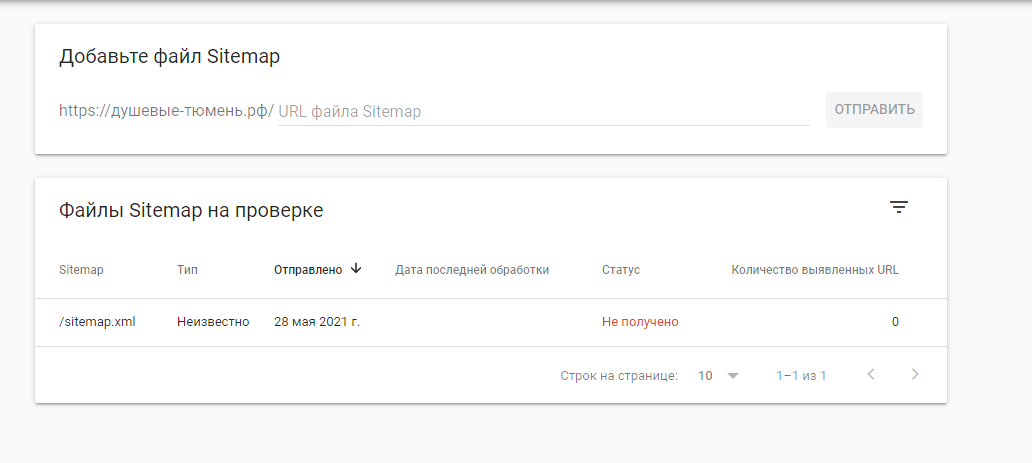The width and height of the screenshot is (1032, 463).
Task: Click the Добавьте файл Sitemap heading
Action: [x=169, y=57]
